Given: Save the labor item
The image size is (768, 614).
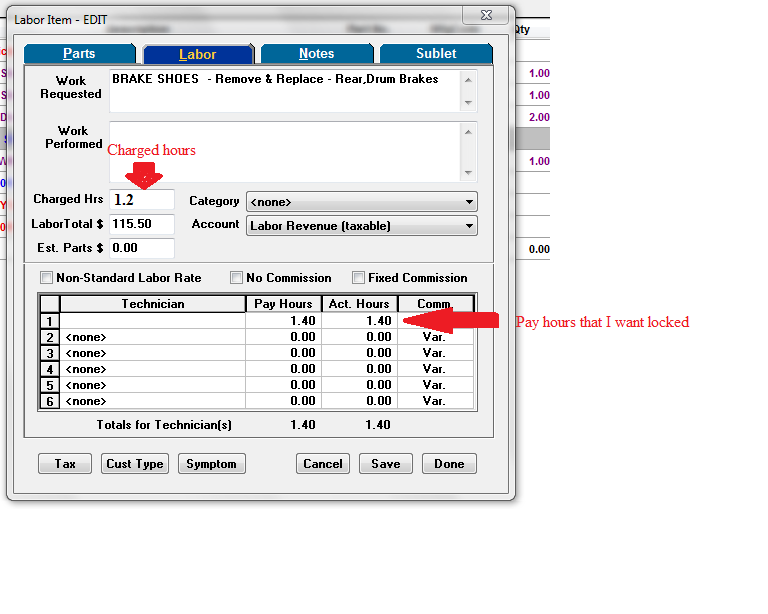Looking at the screenshot, I should click(385, 464).
